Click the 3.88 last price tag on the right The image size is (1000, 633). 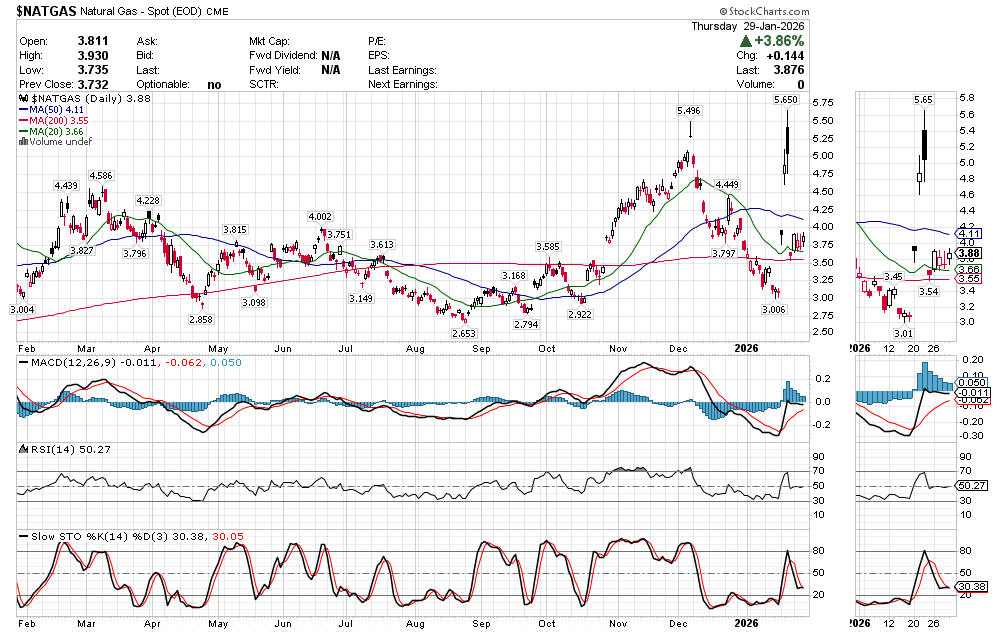(x=970, y=252)
